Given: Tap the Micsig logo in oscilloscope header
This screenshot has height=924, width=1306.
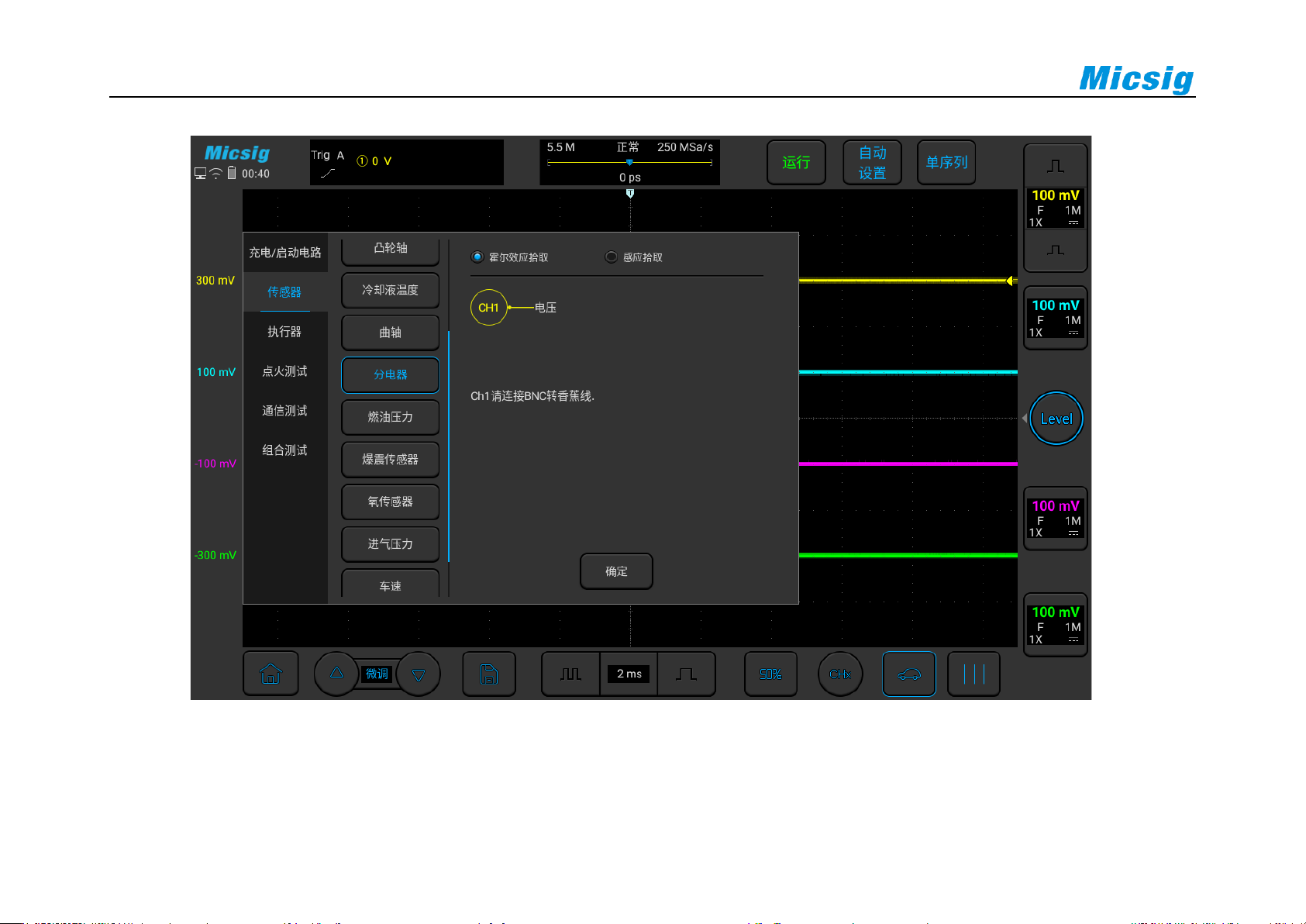Looking at the screenshot, I should click(237, 153).
